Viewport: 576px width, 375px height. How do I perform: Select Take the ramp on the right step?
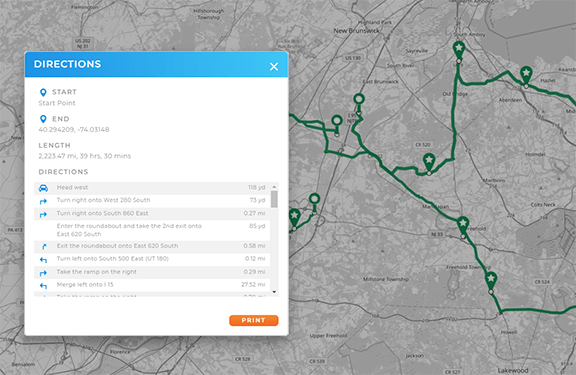tap(152, 272)
